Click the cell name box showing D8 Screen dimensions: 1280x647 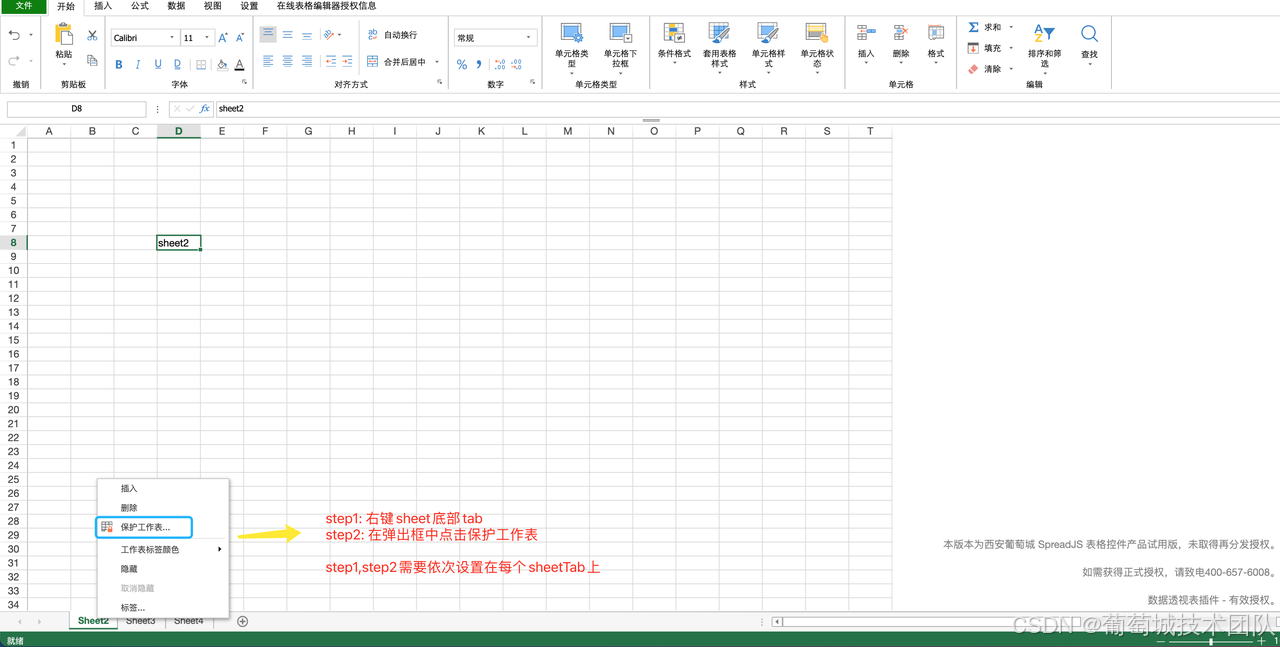tap(77, 109)
